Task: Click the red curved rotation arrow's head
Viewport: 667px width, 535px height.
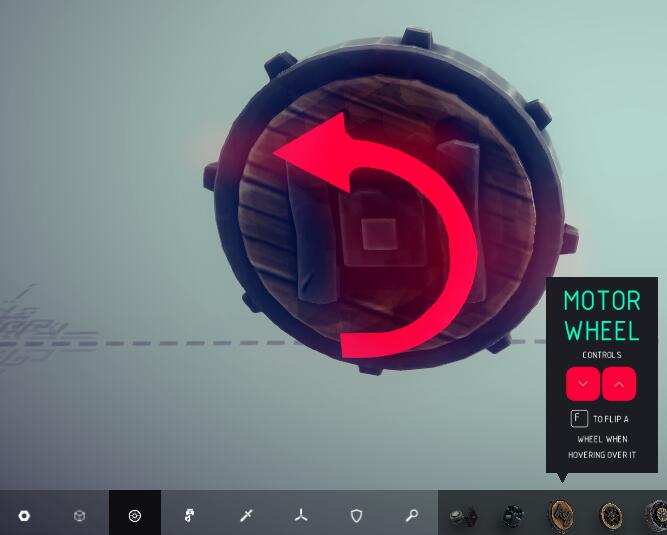Action: (x=300, y=156)
